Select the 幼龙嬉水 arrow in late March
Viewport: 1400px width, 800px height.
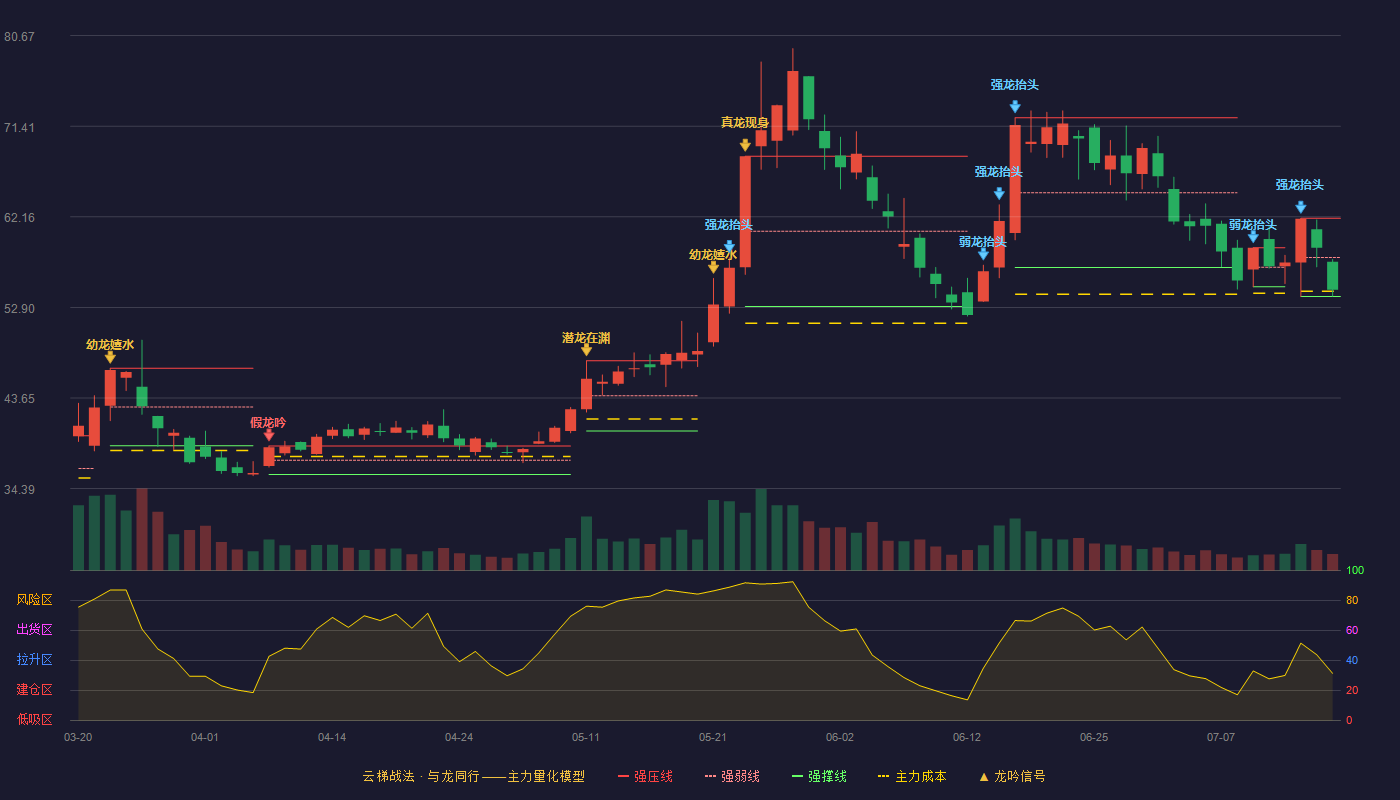(110, 357)
